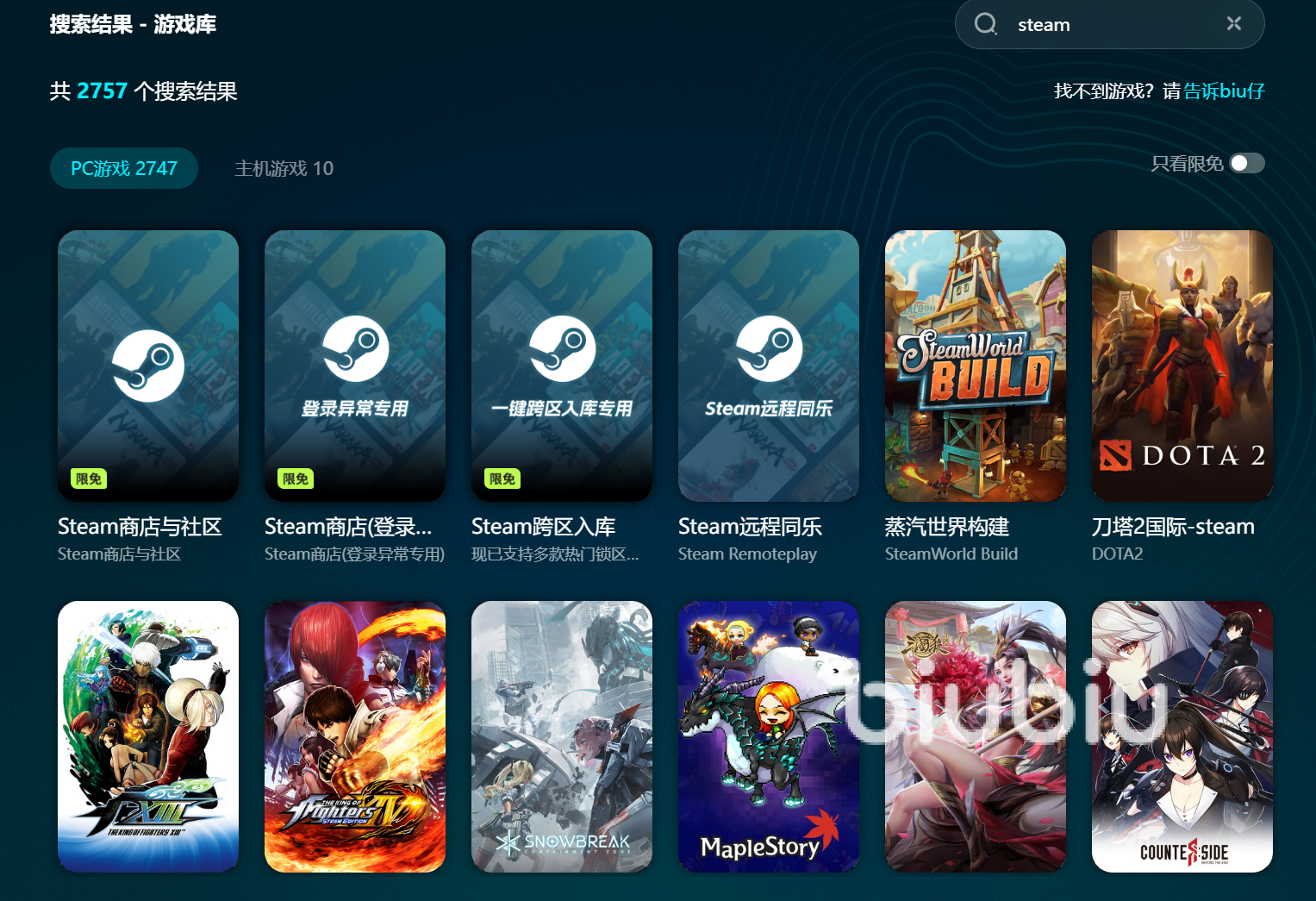Open King of Fighters XIV cover
This screenshot has width=1316, height=901.
[x=355, y=736]
